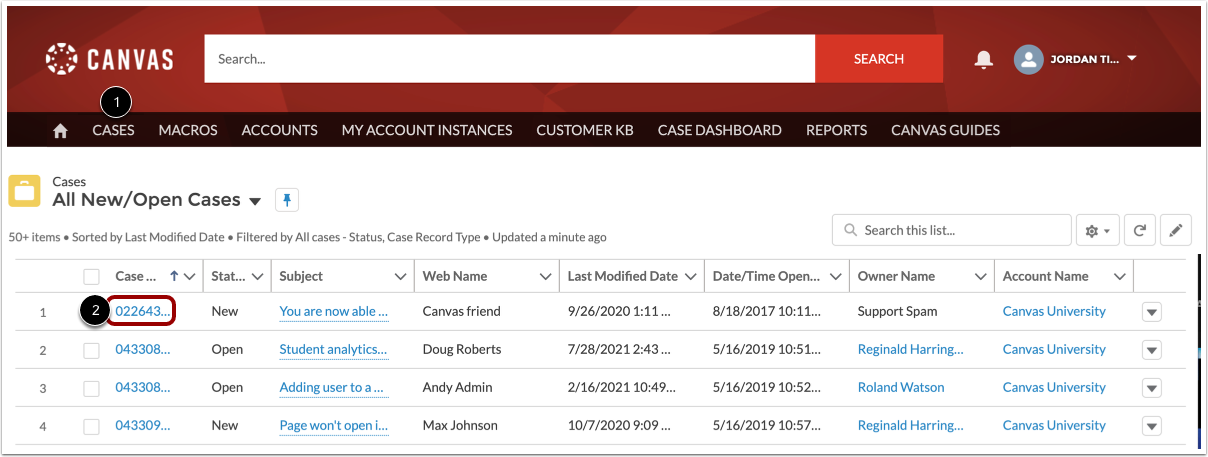Screen dimensions: 1208x457
Task: Go to the Home icon in navigation
Action: click(60, 130)
